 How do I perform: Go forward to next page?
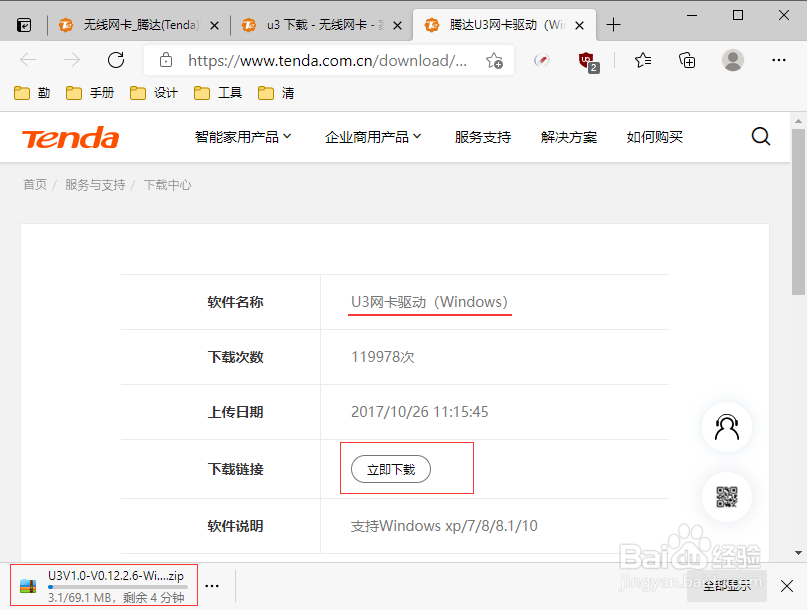tap(72, 60)
